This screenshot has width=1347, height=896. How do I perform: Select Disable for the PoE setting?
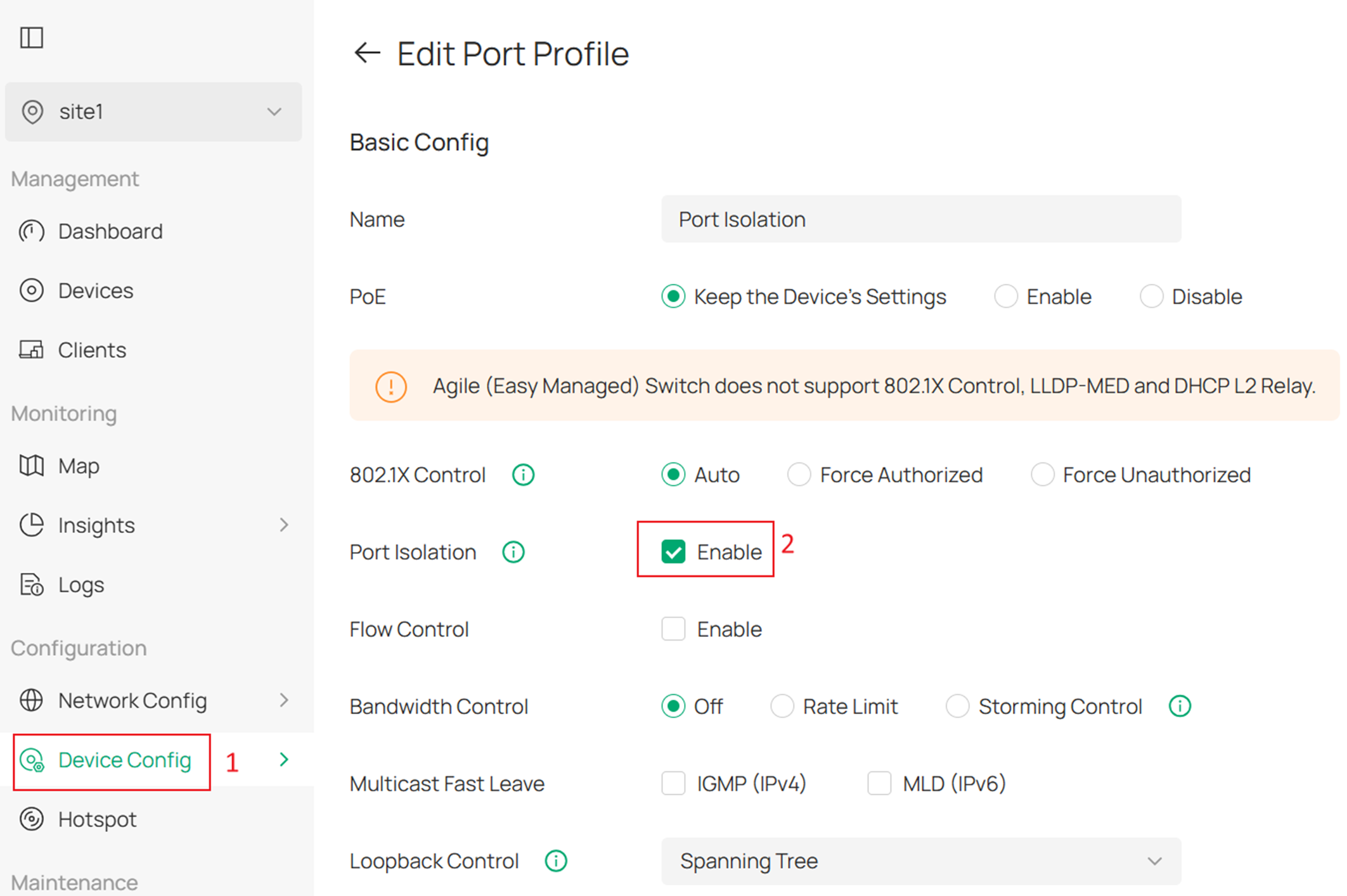[1152, 296]
